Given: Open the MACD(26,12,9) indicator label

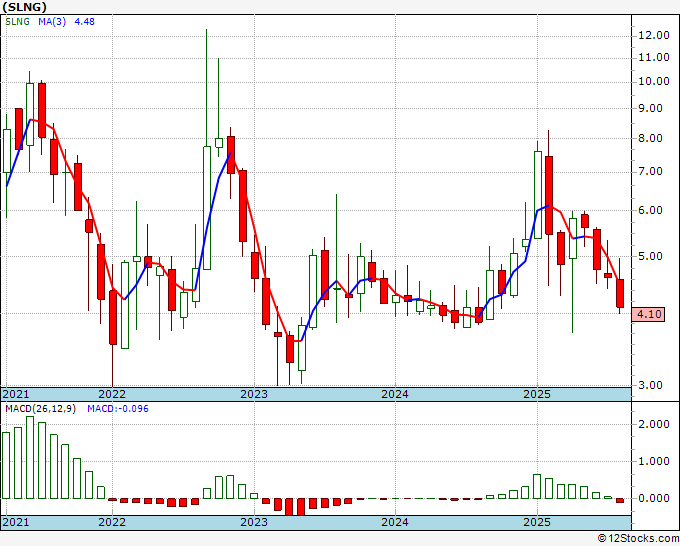Looking at the screenshot, I should (x=38, y=410).
